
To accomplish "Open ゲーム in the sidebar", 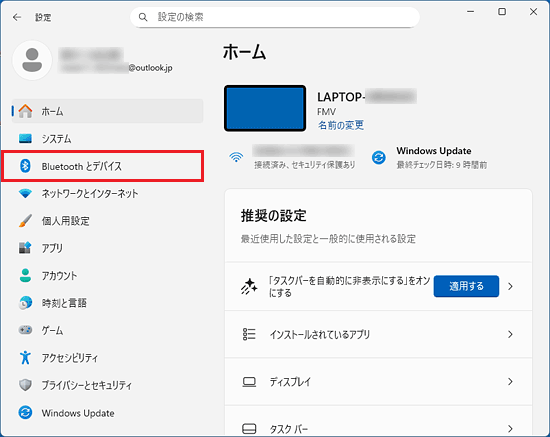I will (107, 330).
